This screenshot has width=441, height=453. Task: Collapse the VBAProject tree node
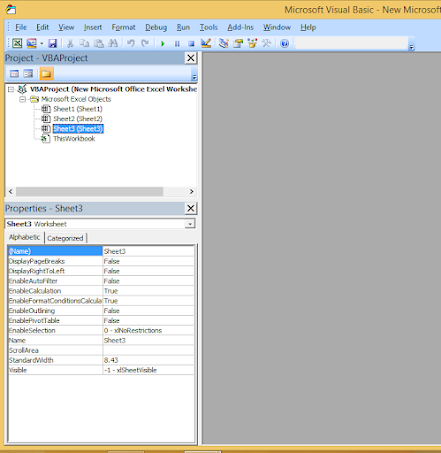[x=11, y=89]
